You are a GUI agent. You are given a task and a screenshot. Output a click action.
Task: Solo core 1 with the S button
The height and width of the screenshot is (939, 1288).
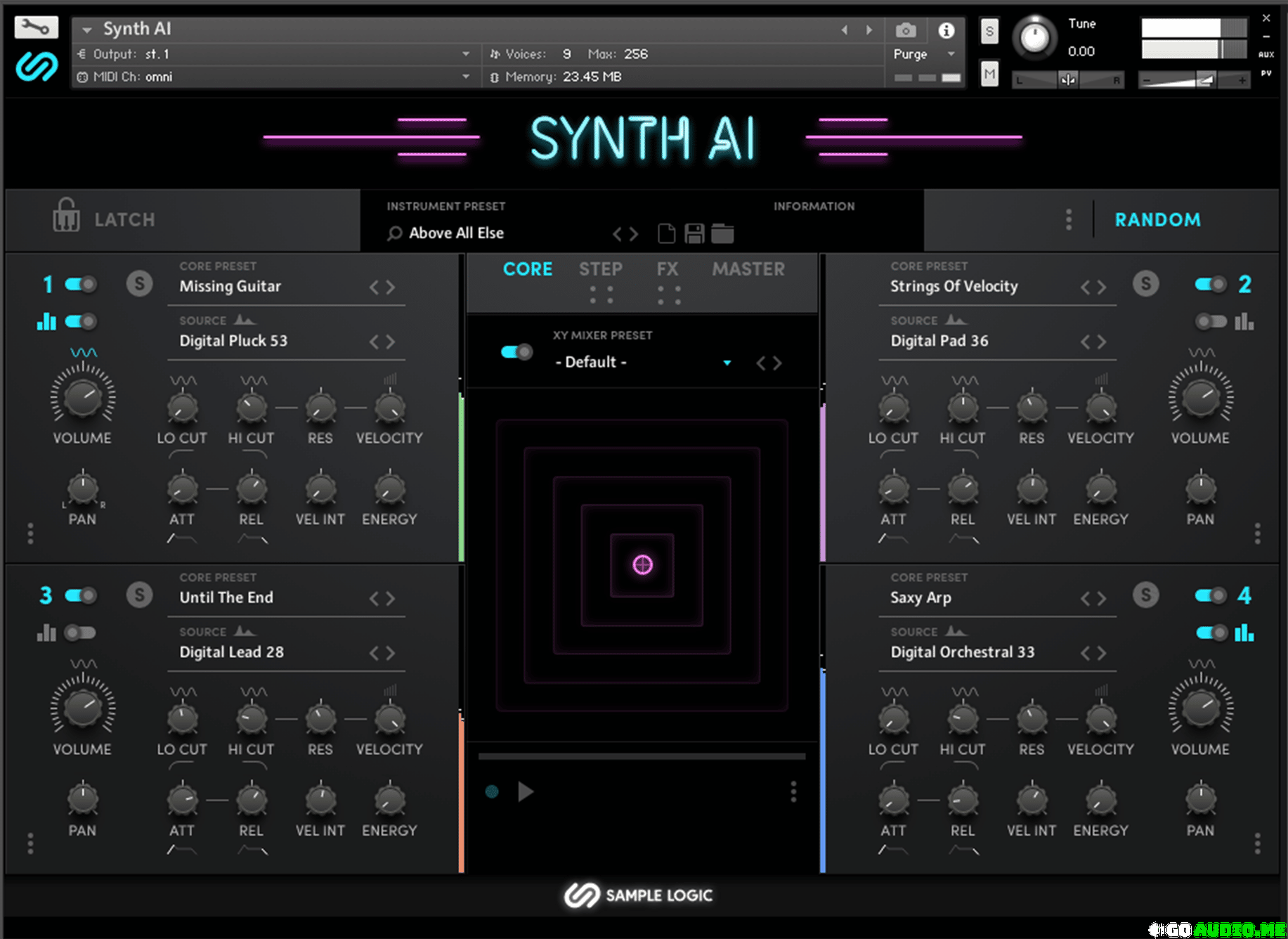coord(139,284)
